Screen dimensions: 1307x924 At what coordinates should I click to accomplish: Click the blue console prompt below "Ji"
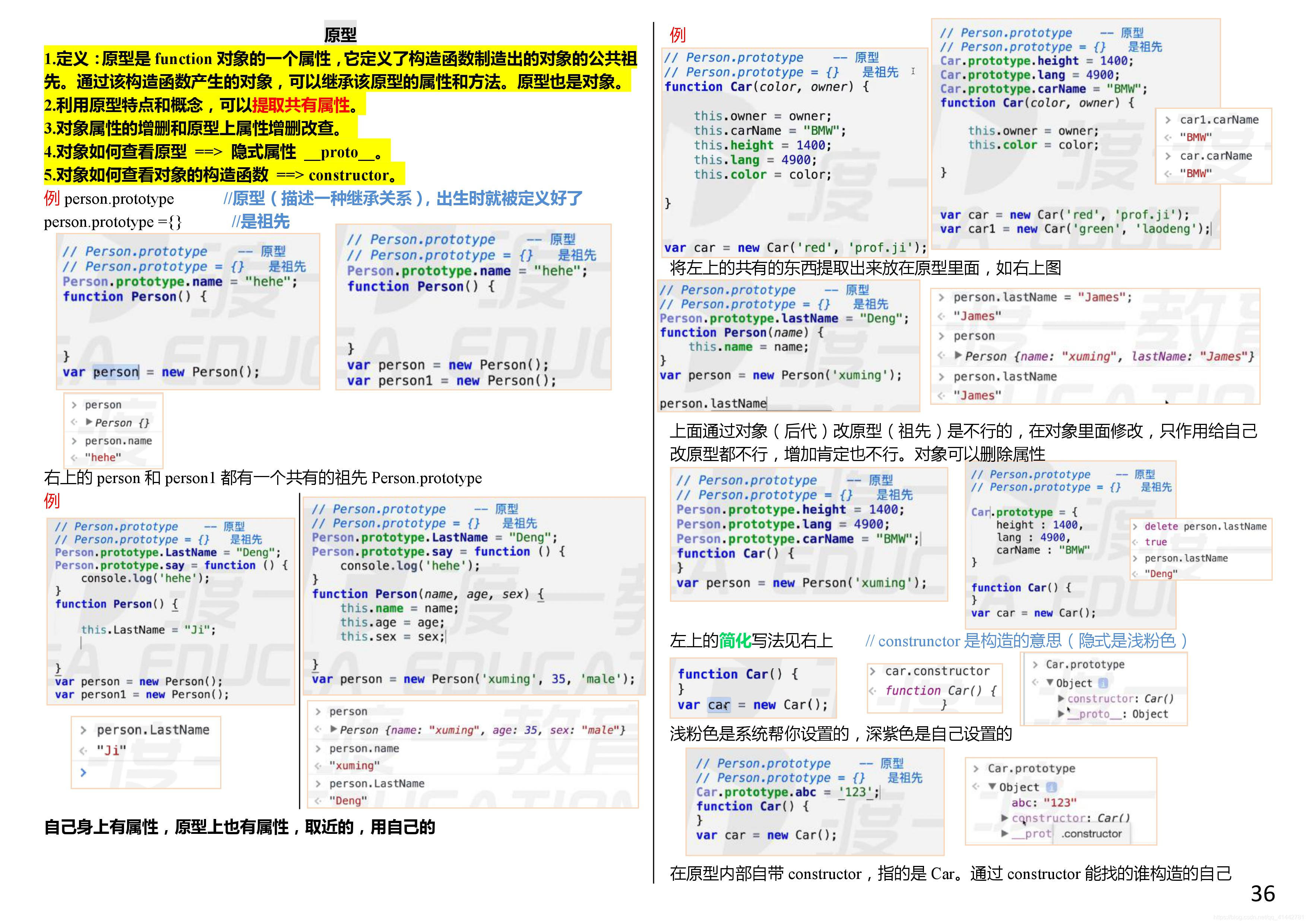83,772
